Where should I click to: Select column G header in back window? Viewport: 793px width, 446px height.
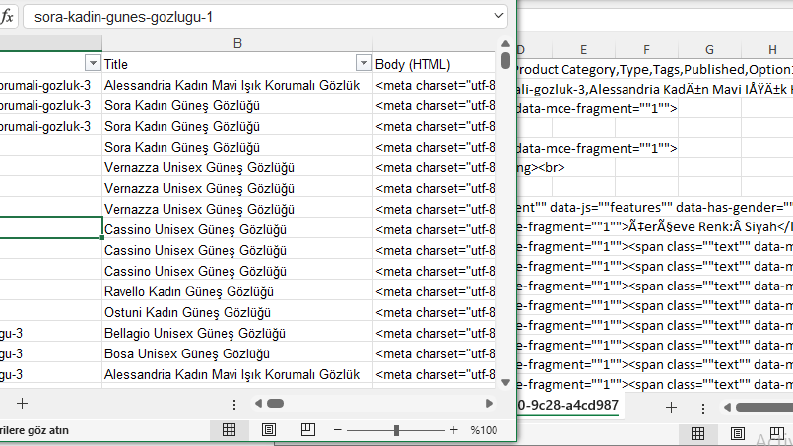[x=710, y=50]
